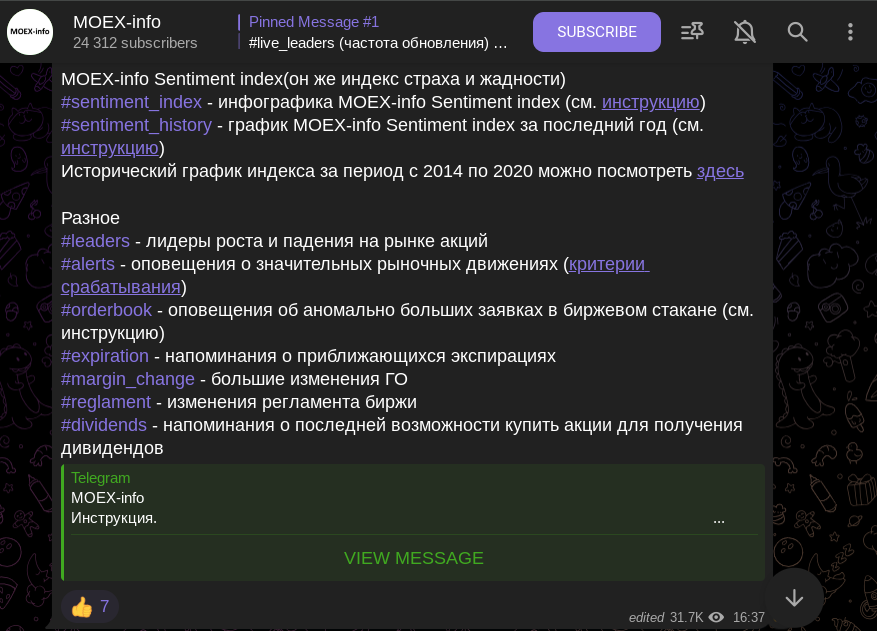Viewport: 877px width, 631px height.
Task: Open search in the channel
Action: [x=797, y=32]
